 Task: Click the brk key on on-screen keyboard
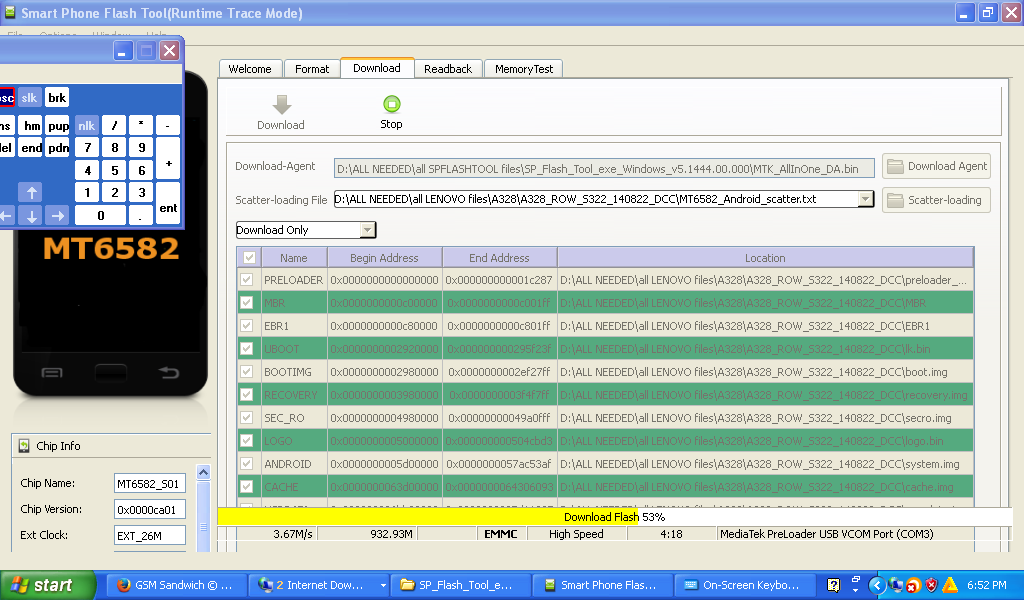57,97
